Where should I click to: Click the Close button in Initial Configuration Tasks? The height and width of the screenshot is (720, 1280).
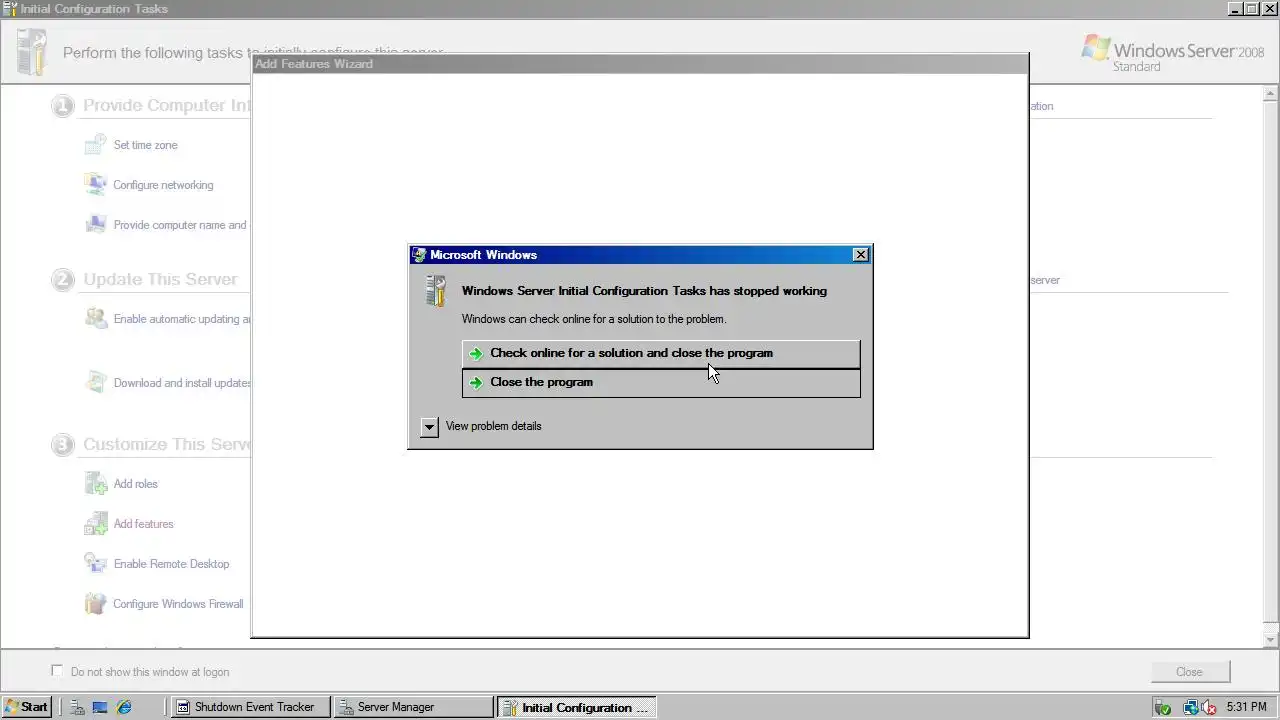pyautogui.click(x=1190, y=672)
